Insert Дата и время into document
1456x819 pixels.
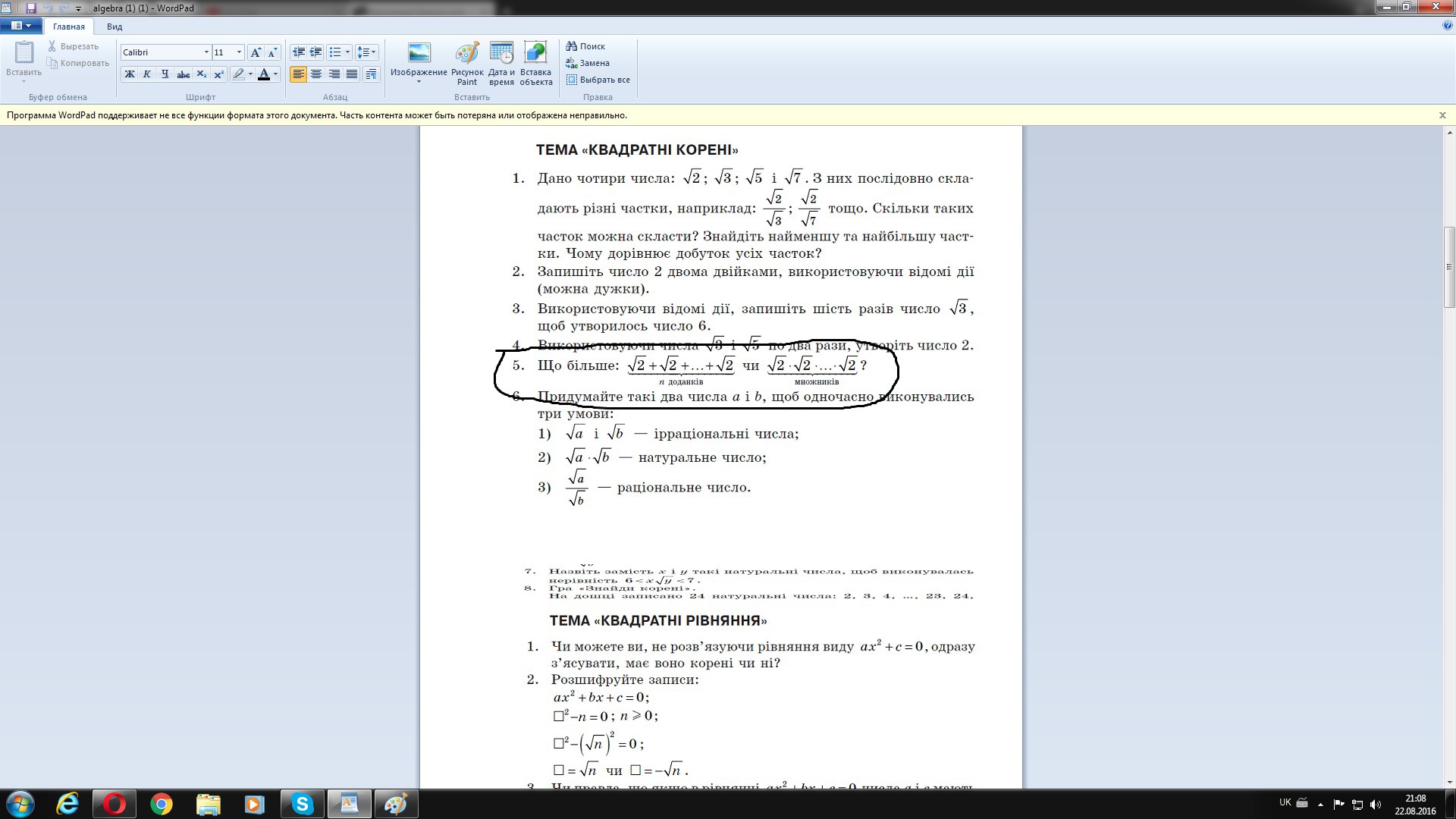coord(501,63)
